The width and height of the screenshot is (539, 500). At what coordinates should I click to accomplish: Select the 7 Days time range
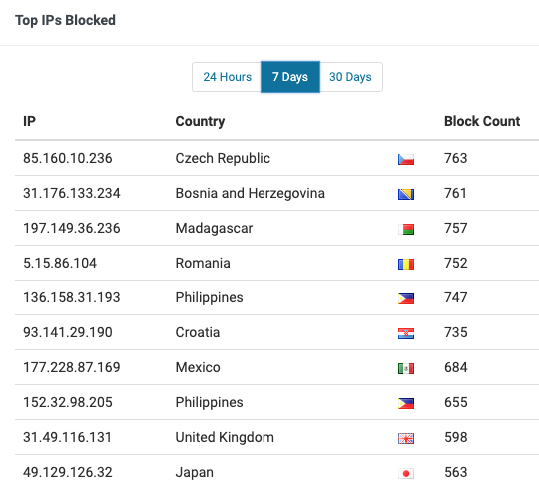(290, 77)
